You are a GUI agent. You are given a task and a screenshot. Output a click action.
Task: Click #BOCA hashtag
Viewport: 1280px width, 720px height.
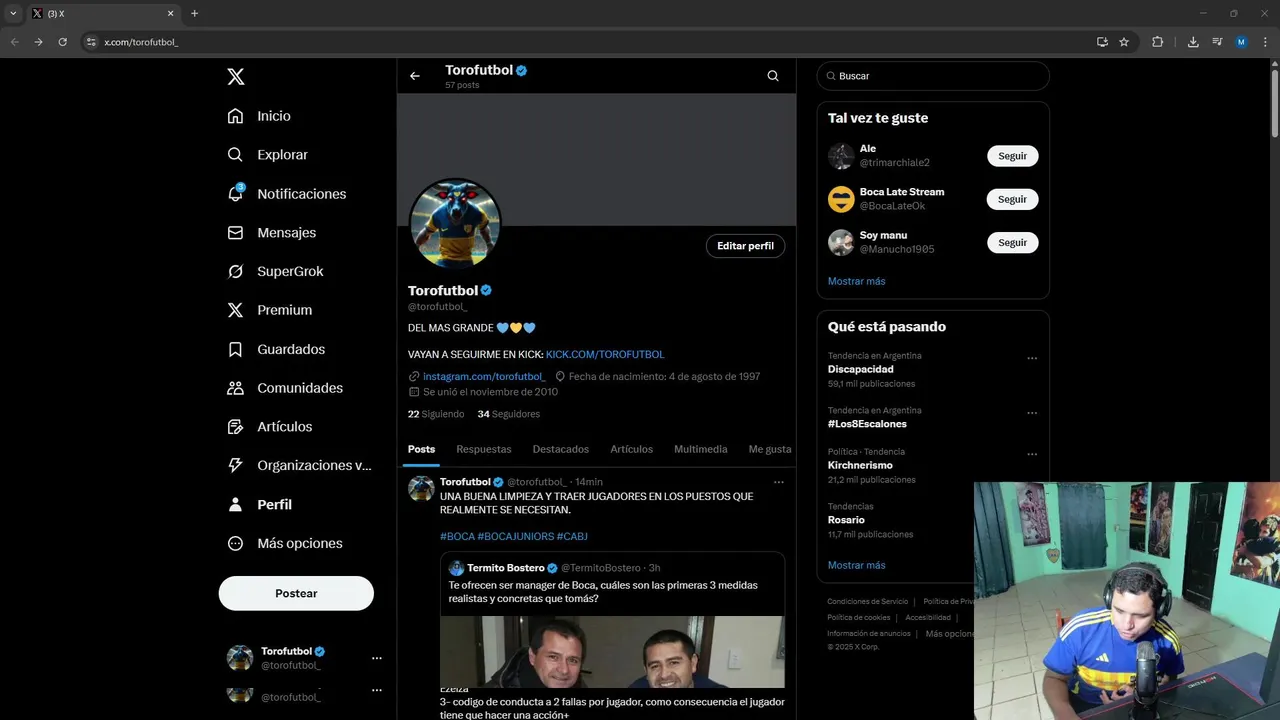coord(457,537)
